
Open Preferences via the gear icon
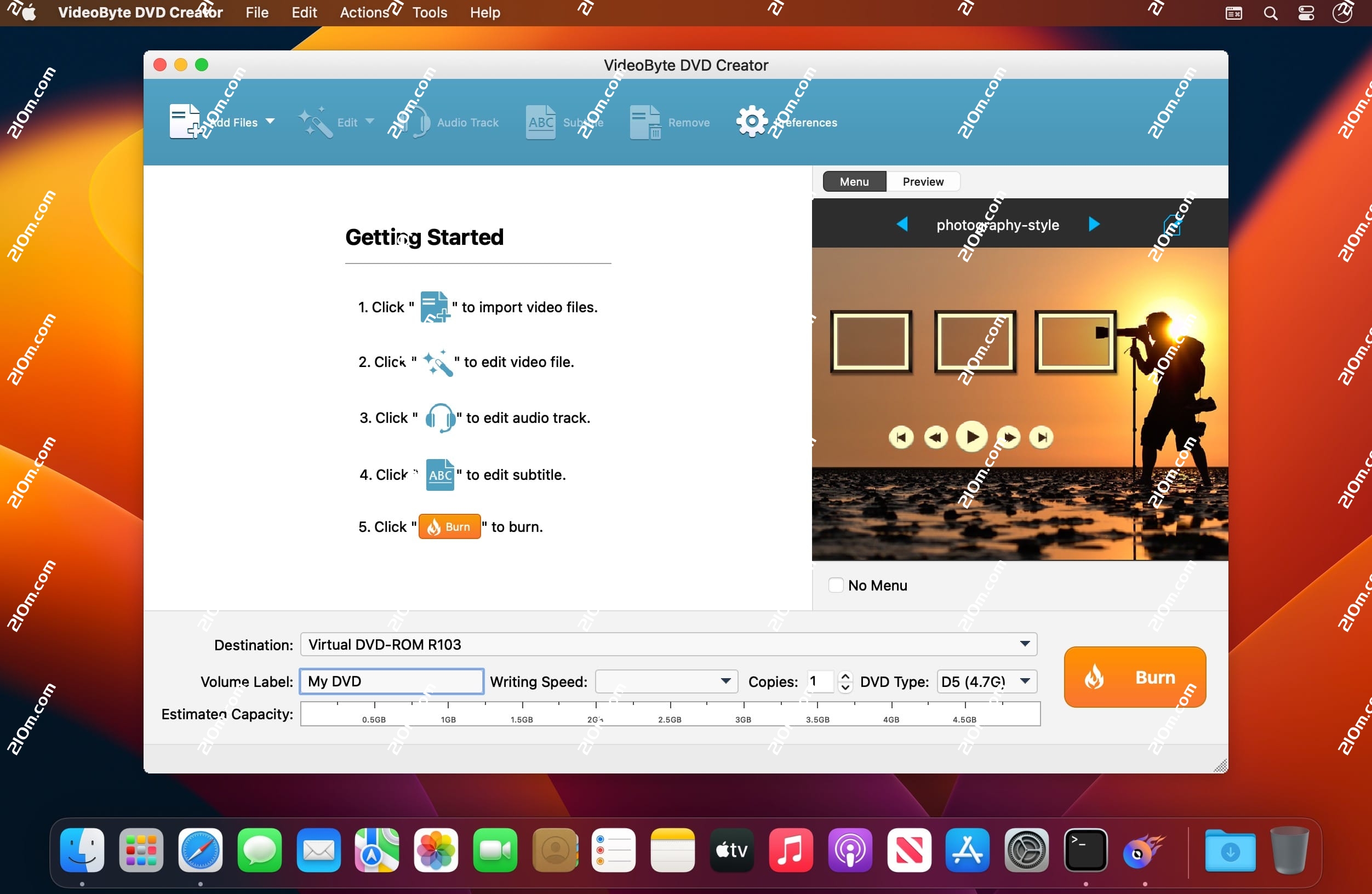(x=751, y=122)
